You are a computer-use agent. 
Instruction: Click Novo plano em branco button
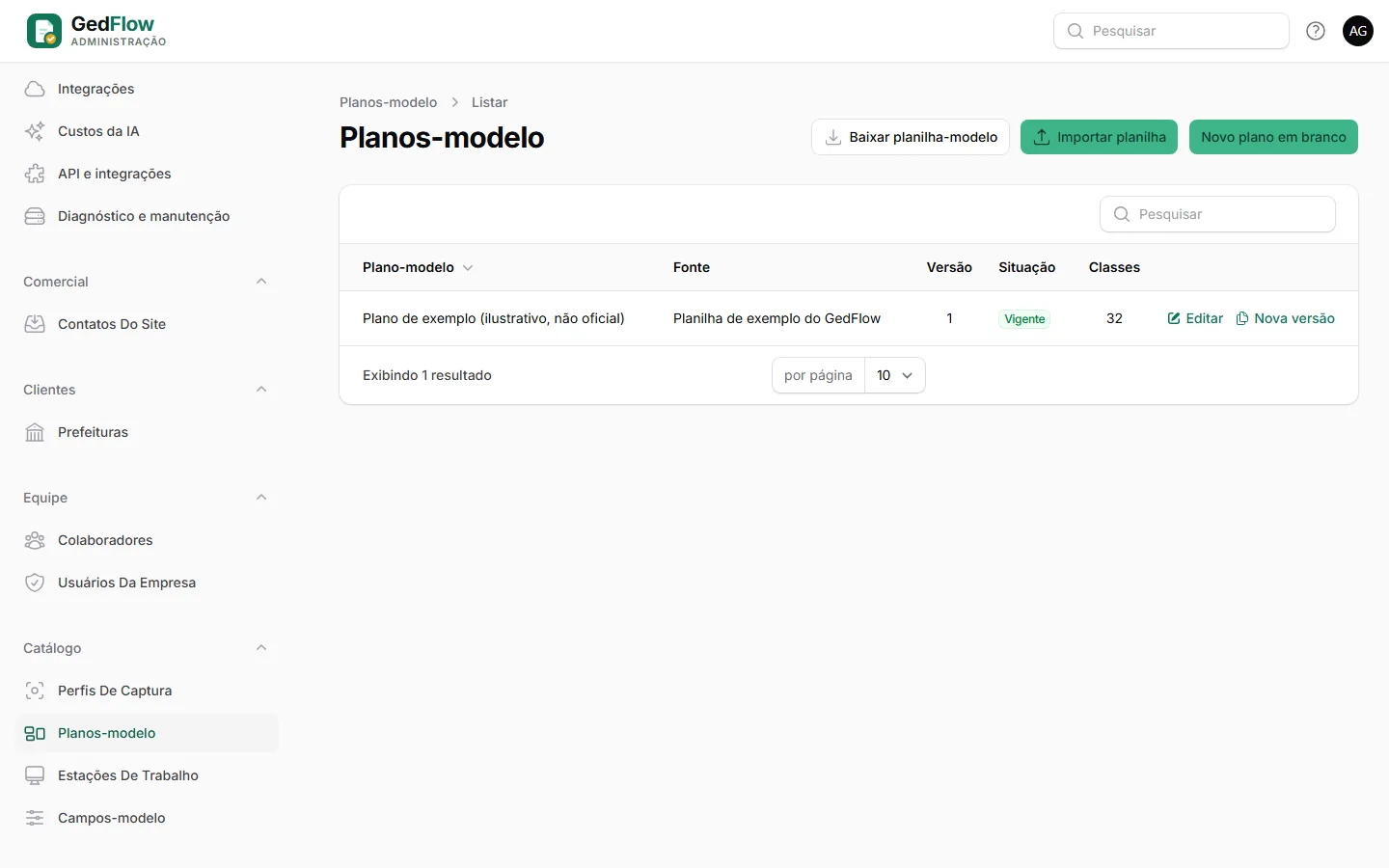pyautogui.click(x=1273, y=137)
